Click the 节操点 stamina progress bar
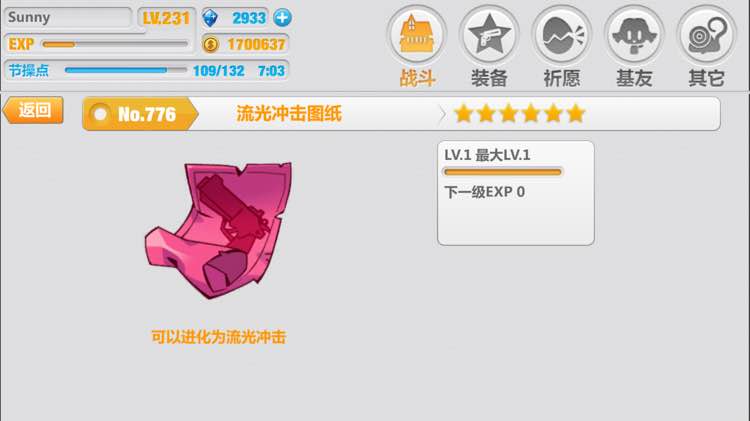The width and height of the screenshot is (750, 421). [x=125, y=70]
